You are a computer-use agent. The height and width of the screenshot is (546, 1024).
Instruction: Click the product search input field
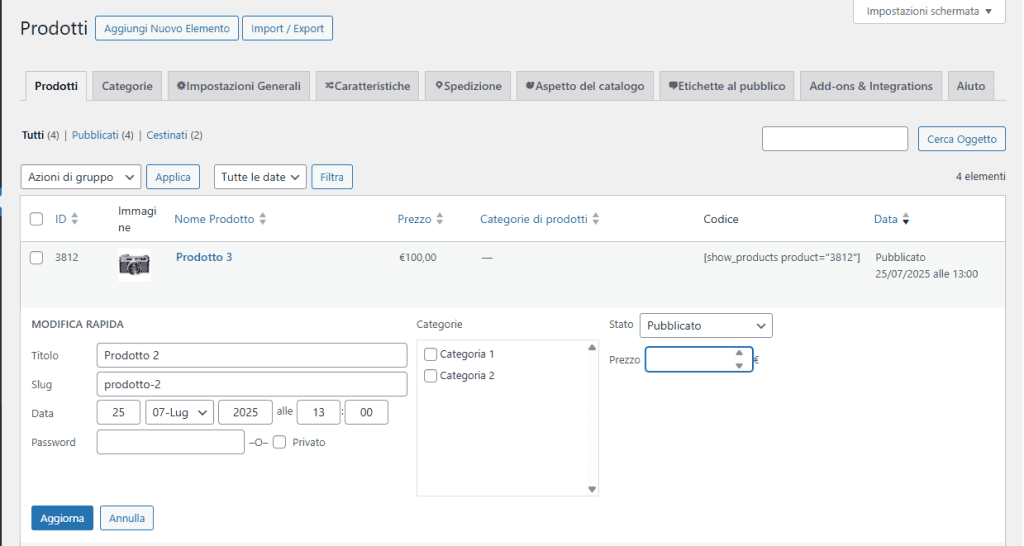click(x=835, y=138)
